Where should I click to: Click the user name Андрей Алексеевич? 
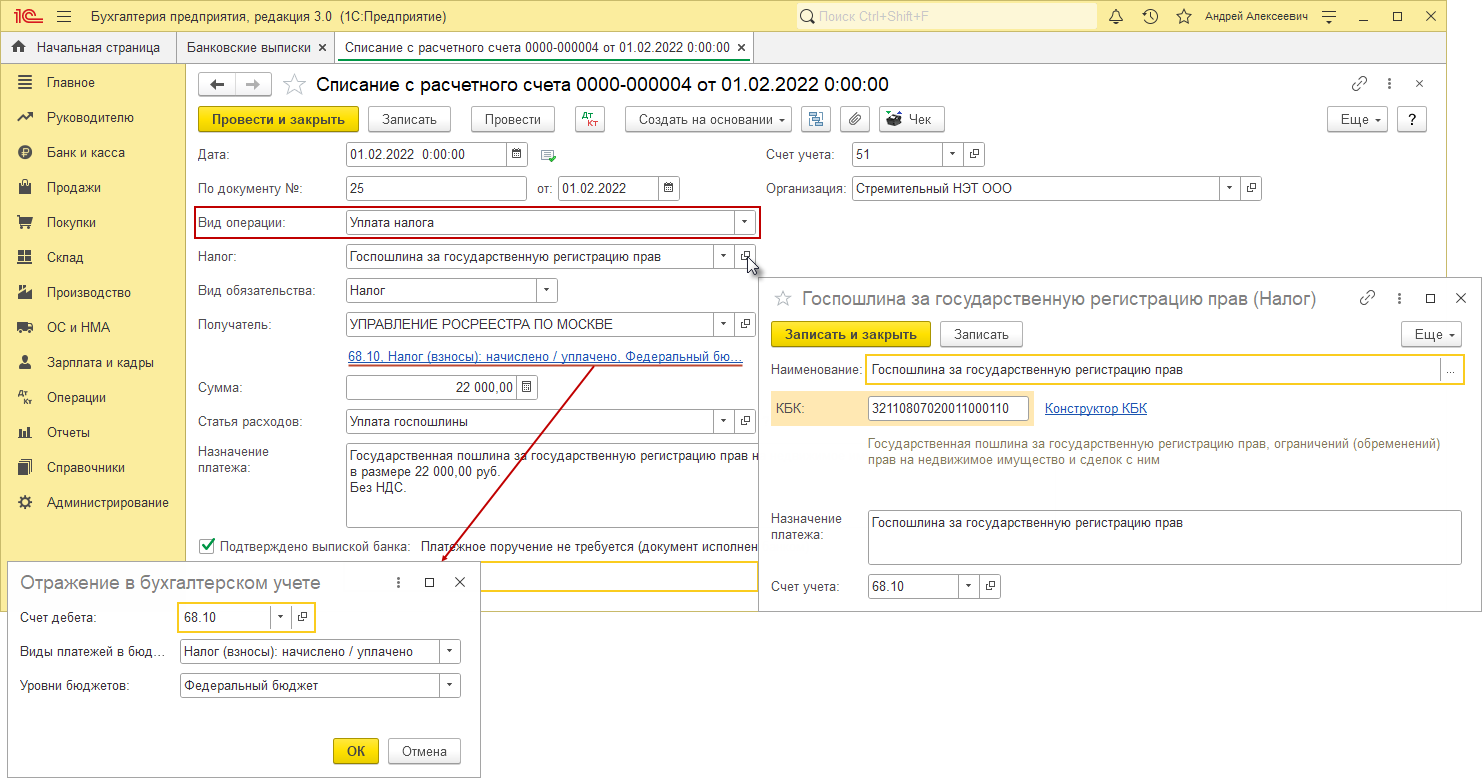(x=1256, y=17)
